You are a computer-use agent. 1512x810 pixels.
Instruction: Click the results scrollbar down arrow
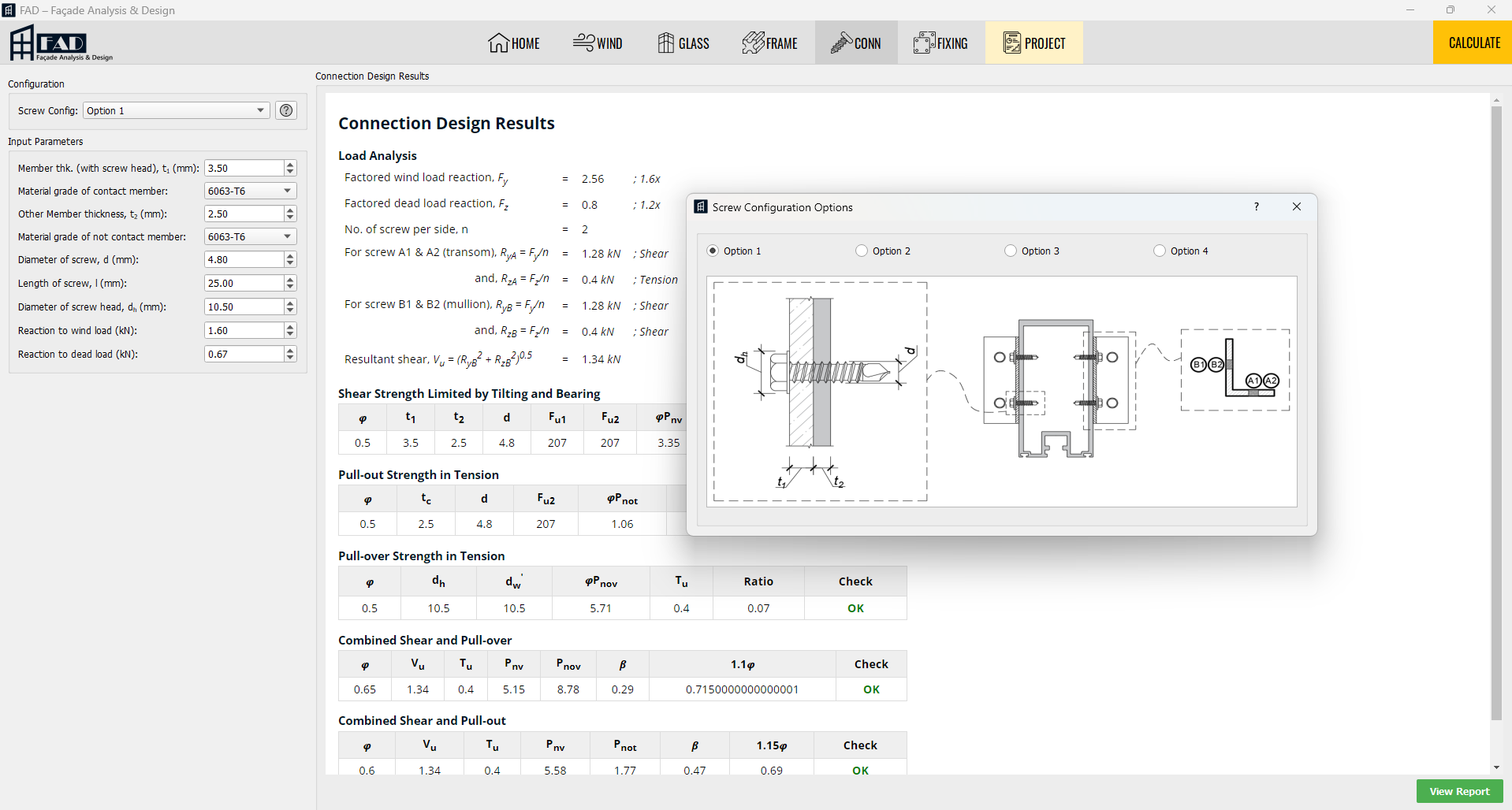pyautogui.click(x=1496, y=767)
